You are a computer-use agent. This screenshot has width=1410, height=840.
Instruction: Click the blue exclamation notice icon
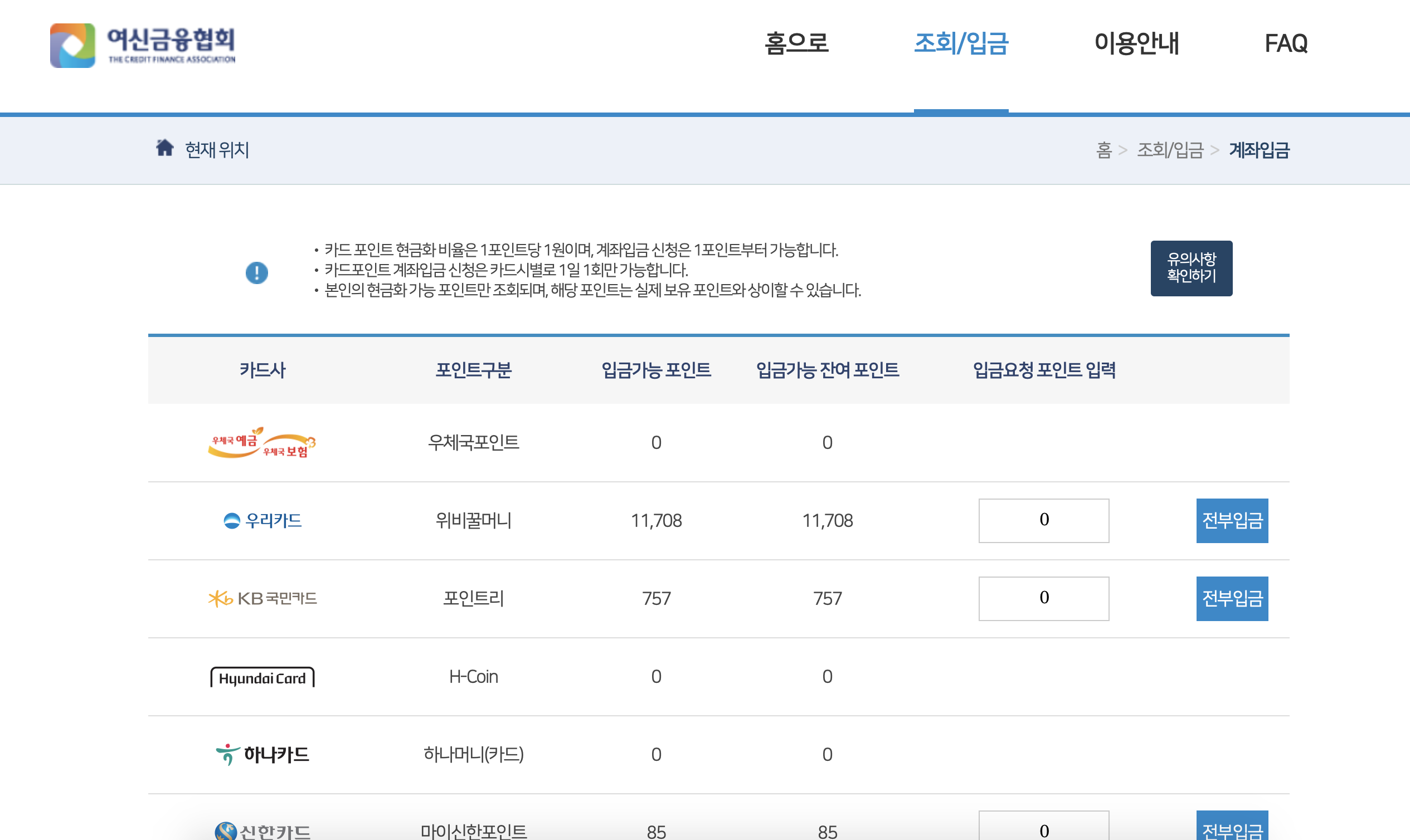(x=256, y=273)
